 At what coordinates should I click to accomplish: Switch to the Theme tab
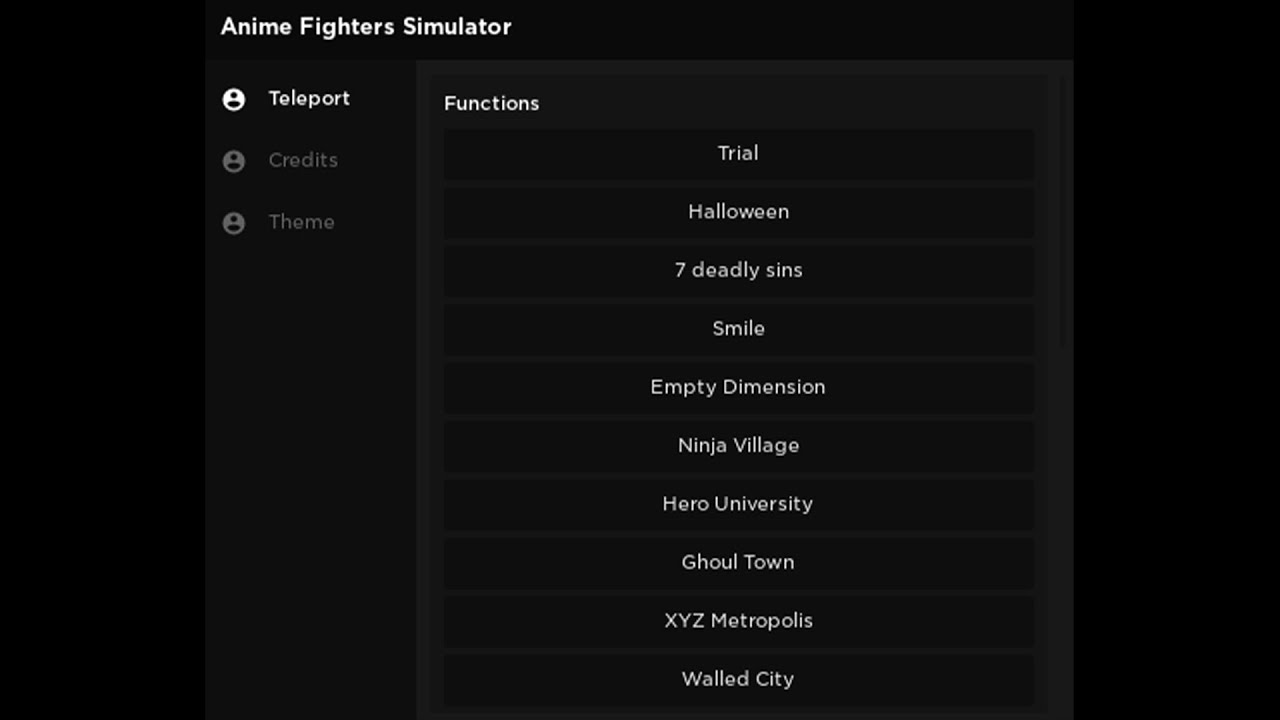pyautogui.click(x=301, y=222)
